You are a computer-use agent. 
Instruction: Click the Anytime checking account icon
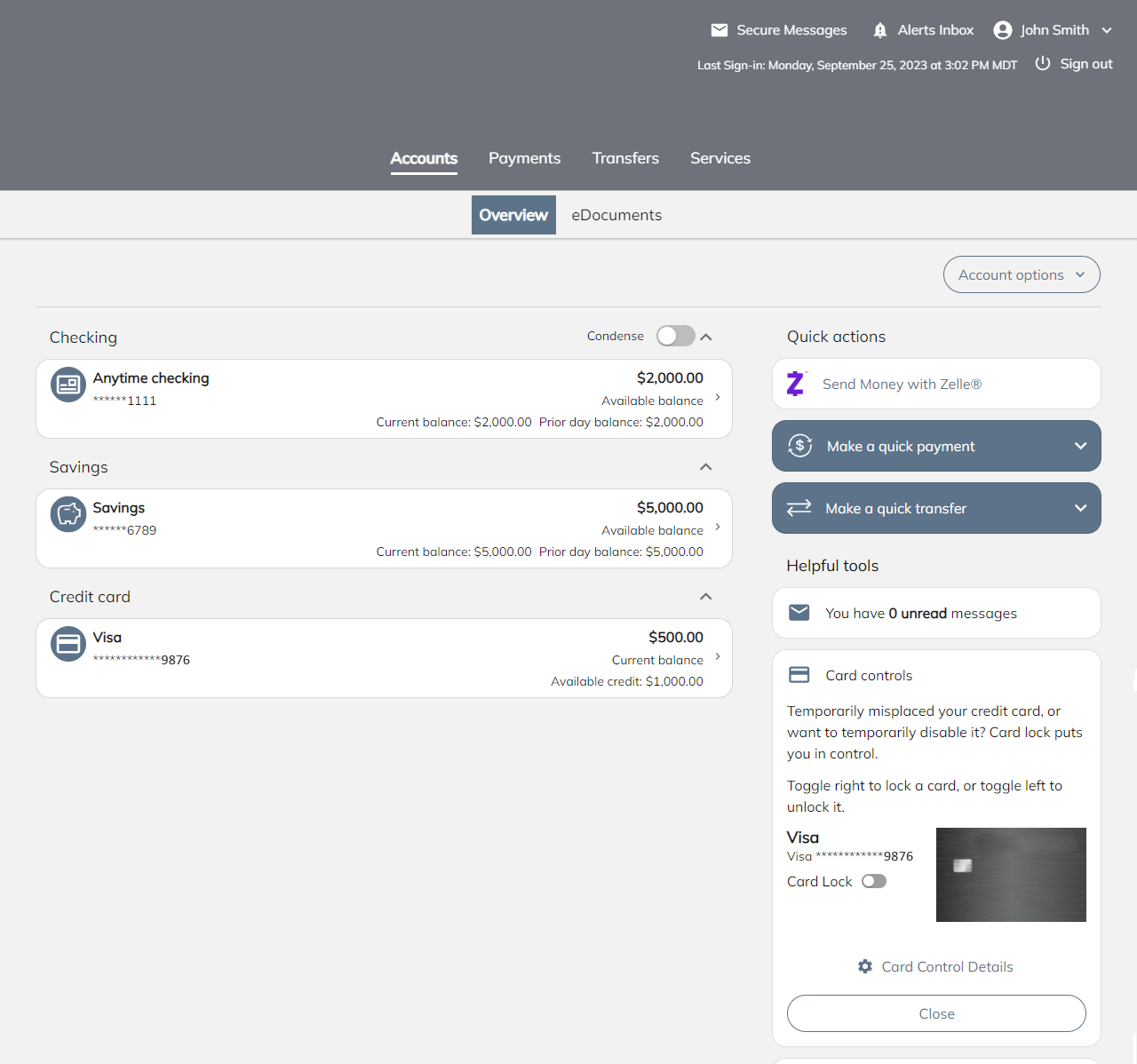68,385
